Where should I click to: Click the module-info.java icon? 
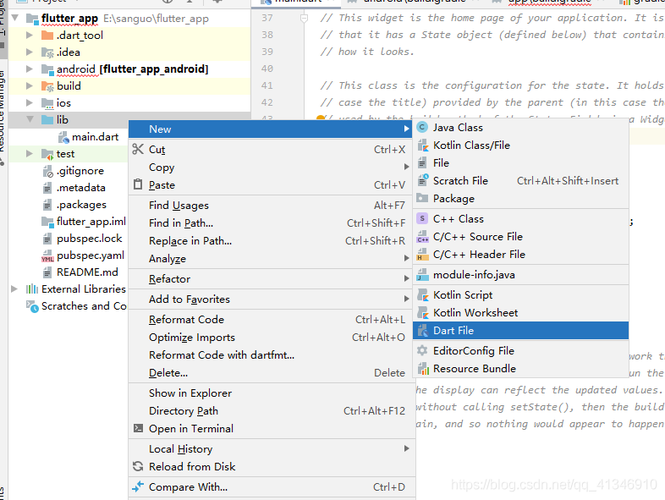pyautogui.click(x=422, y=275)
